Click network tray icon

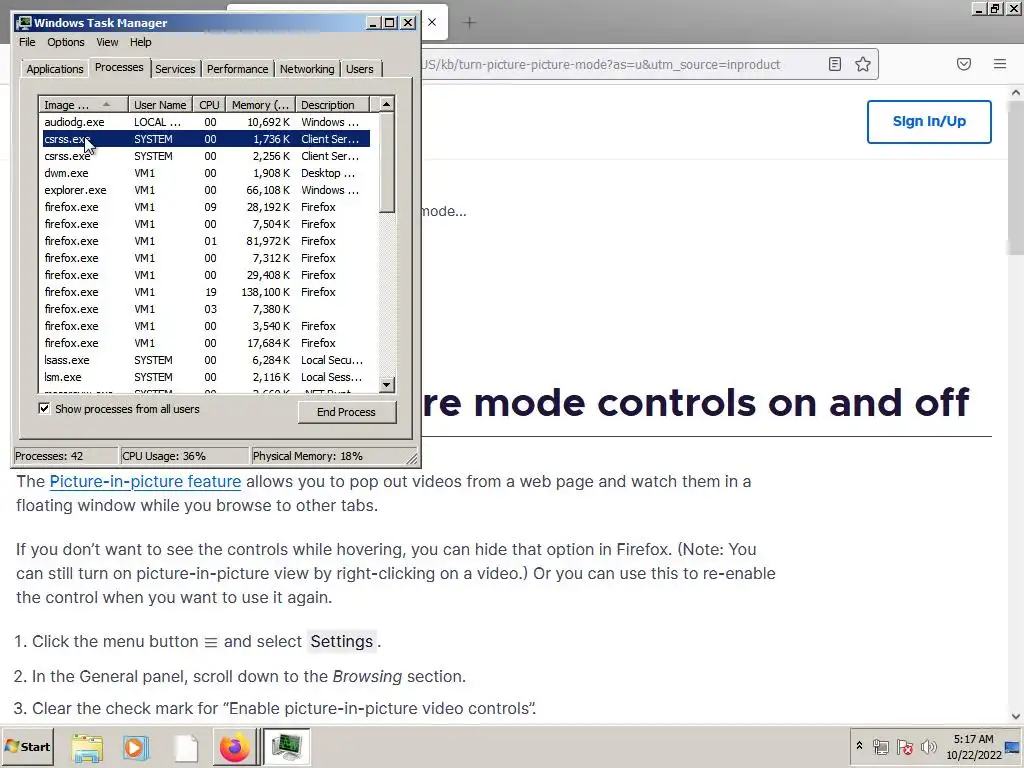pos(880,746)
